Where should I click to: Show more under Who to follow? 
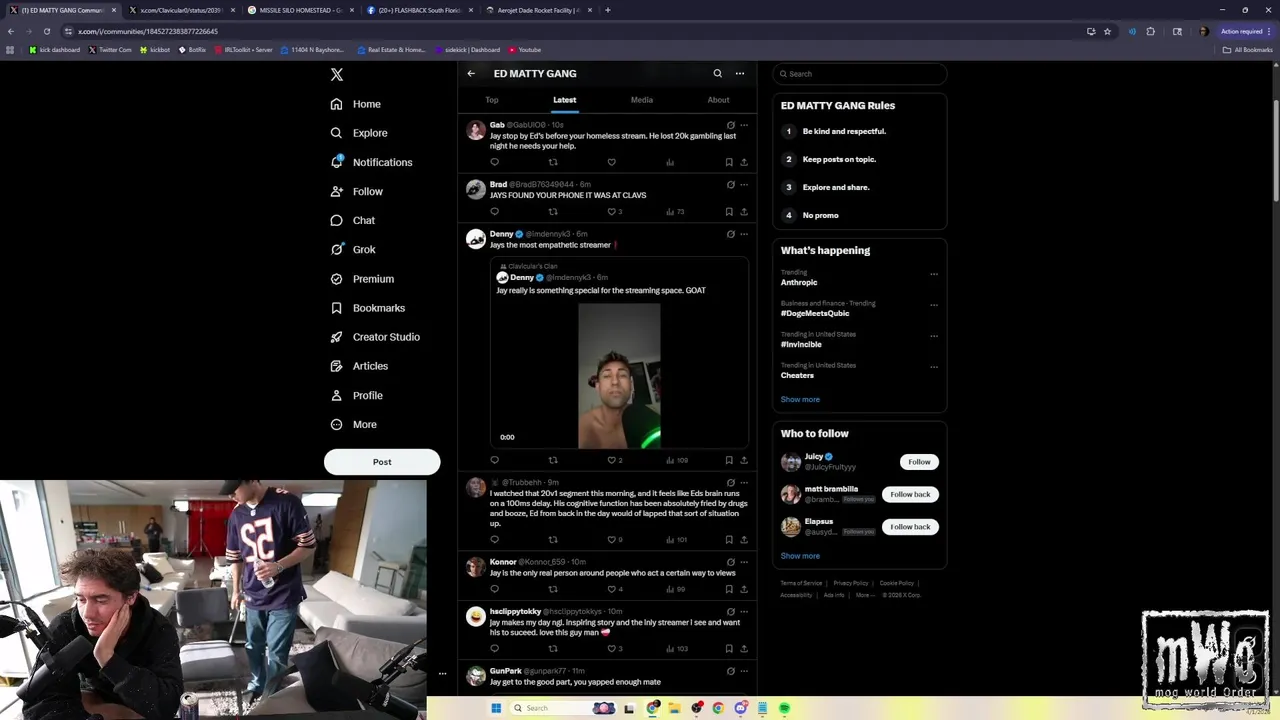800,556
